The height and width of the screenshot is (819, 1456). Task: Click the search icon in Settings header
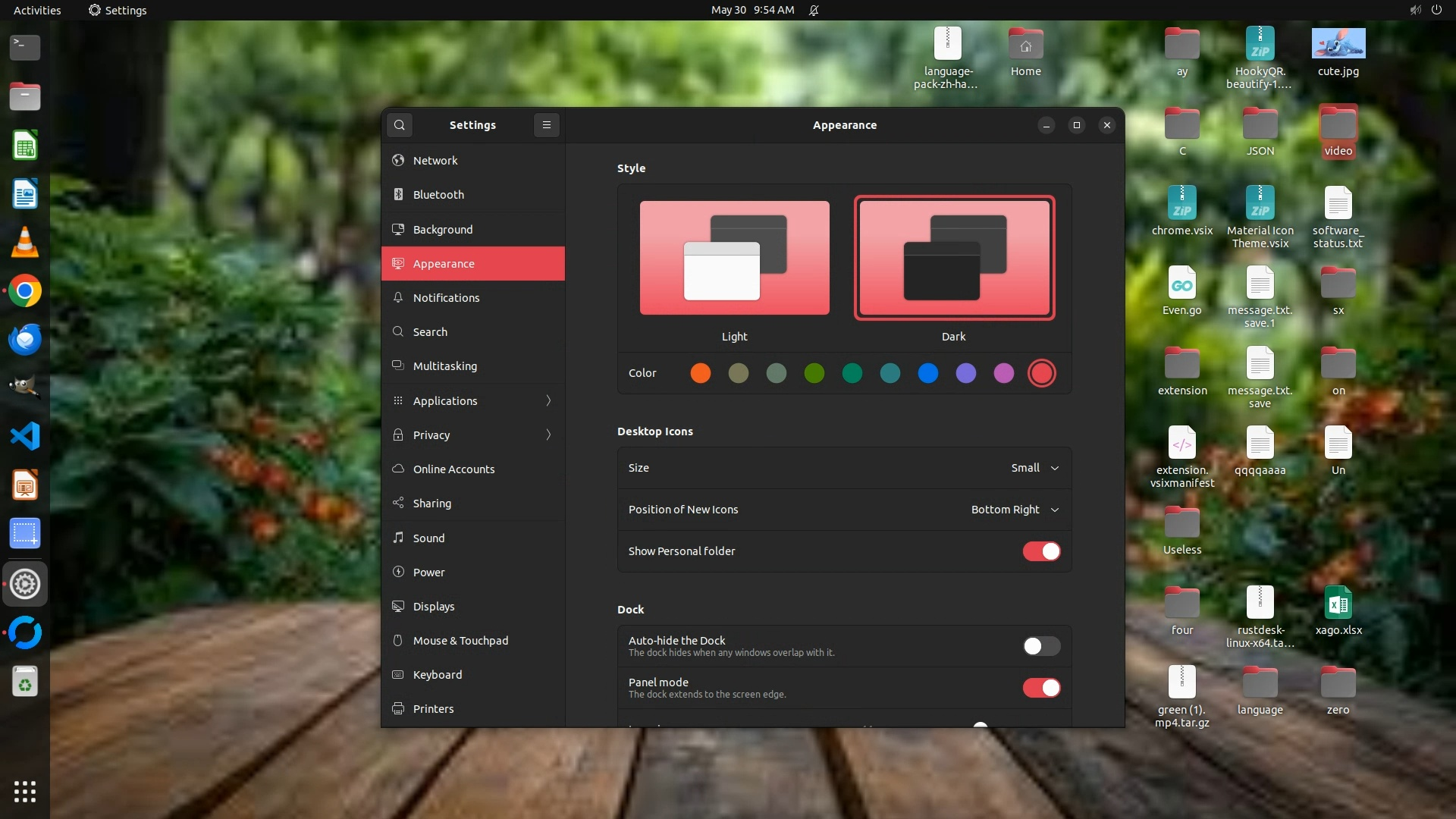pos(400,125)
